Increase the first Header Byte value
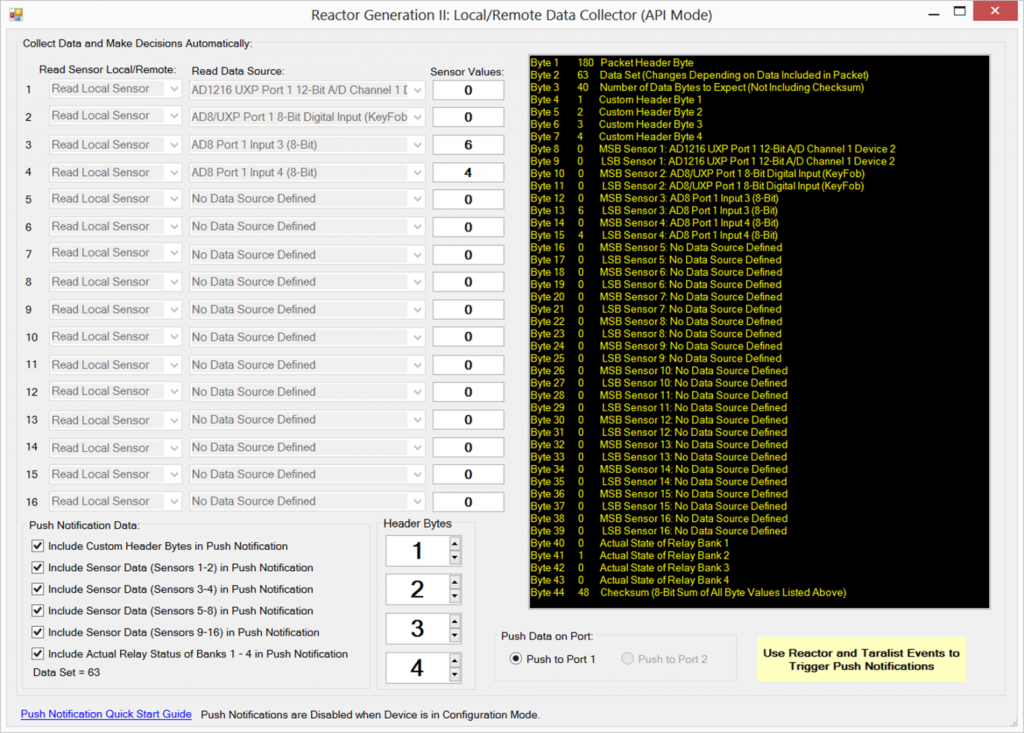This screenshot has height=733, width=1024. pos(455,544)
